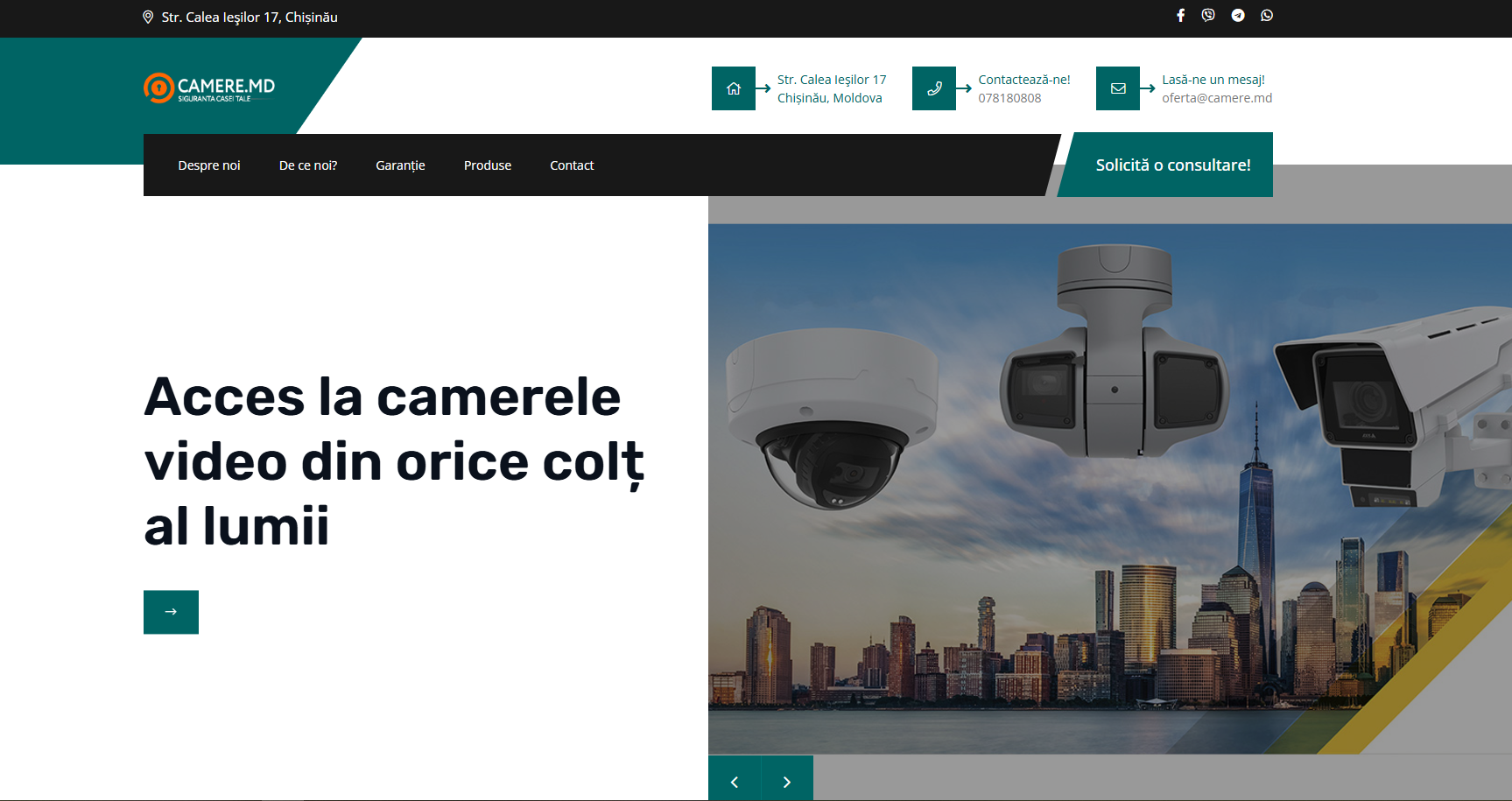Click the location pin icon in top bar
1512x801 pixels.
[148, 18]
